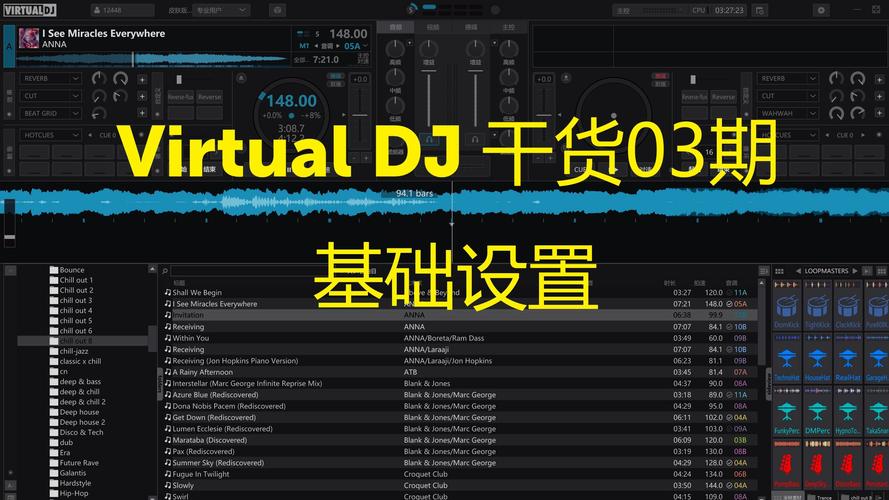Click the left deck Reverse button
Image resolution: width=889 pixels, height=500 pixels.
tap(210, 97)
